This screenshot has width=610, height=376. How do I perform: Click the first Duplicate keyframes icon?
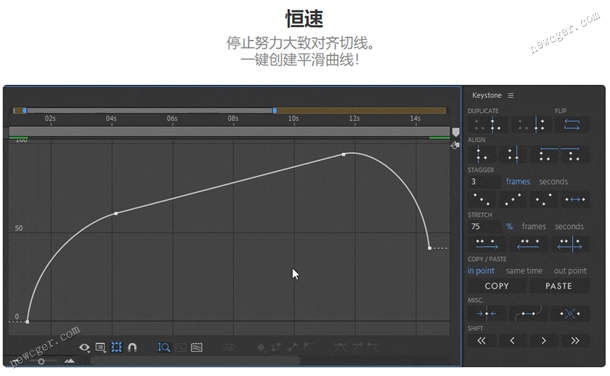point(486,125)
